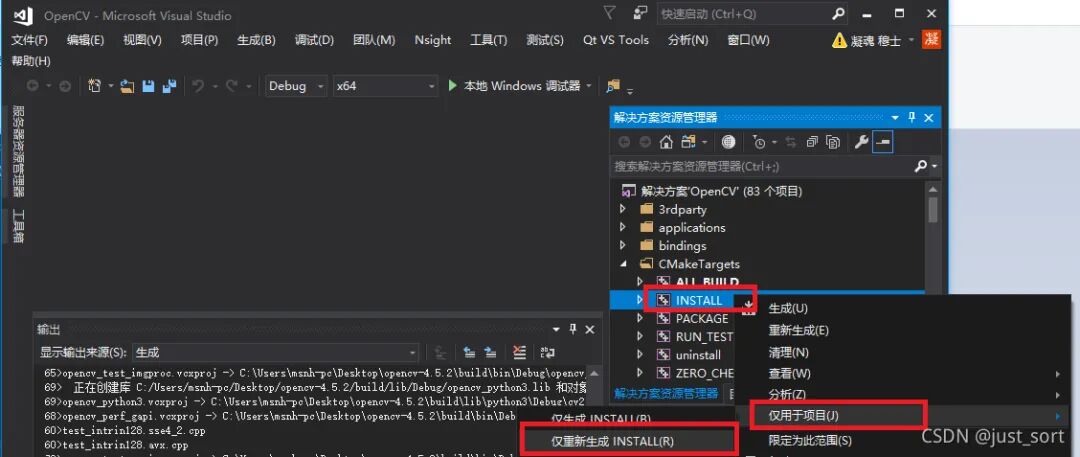Open the 工具箱 side tab
The height and width of the screenshot is (457, 1080).
pyautogui.click(x=19, y=227)
